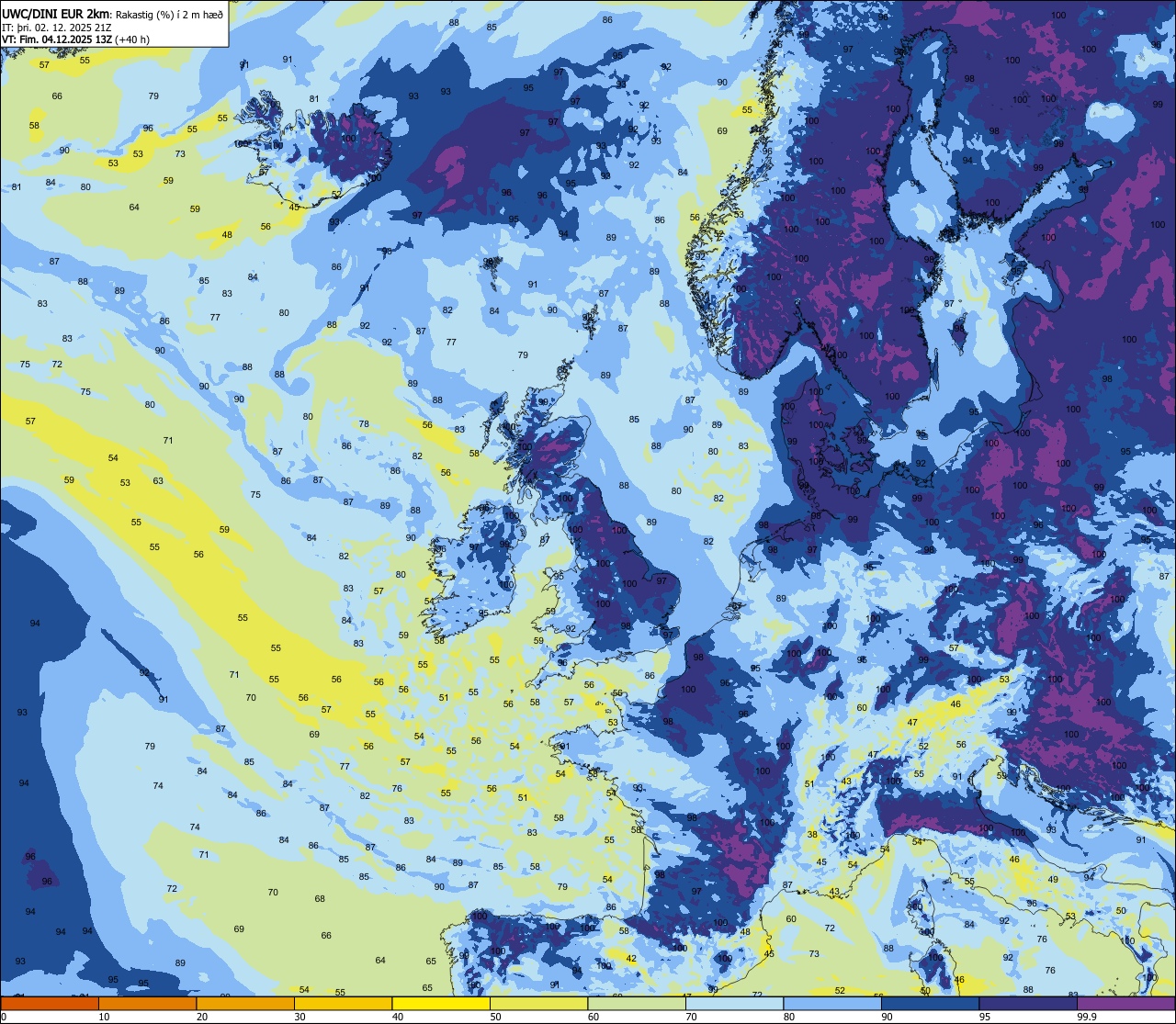Click the legend scale label 99.9
This screenshot has width=1176, height=1024.
[x=1087, y=1017]
